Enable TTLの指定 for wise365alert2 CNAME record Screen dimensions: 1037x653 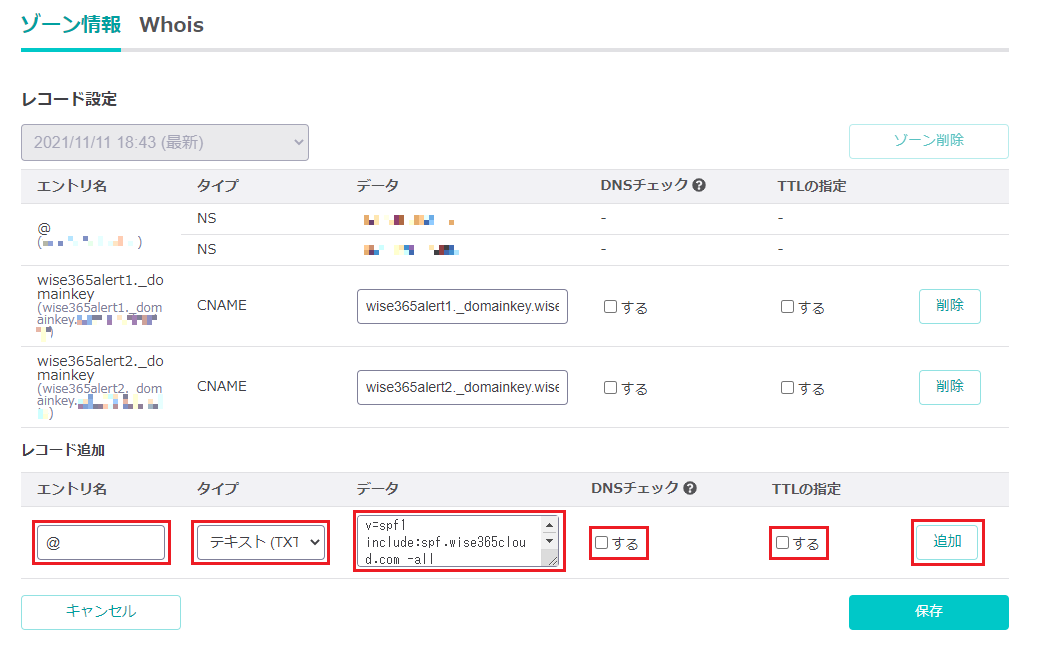tap(788, 388)
